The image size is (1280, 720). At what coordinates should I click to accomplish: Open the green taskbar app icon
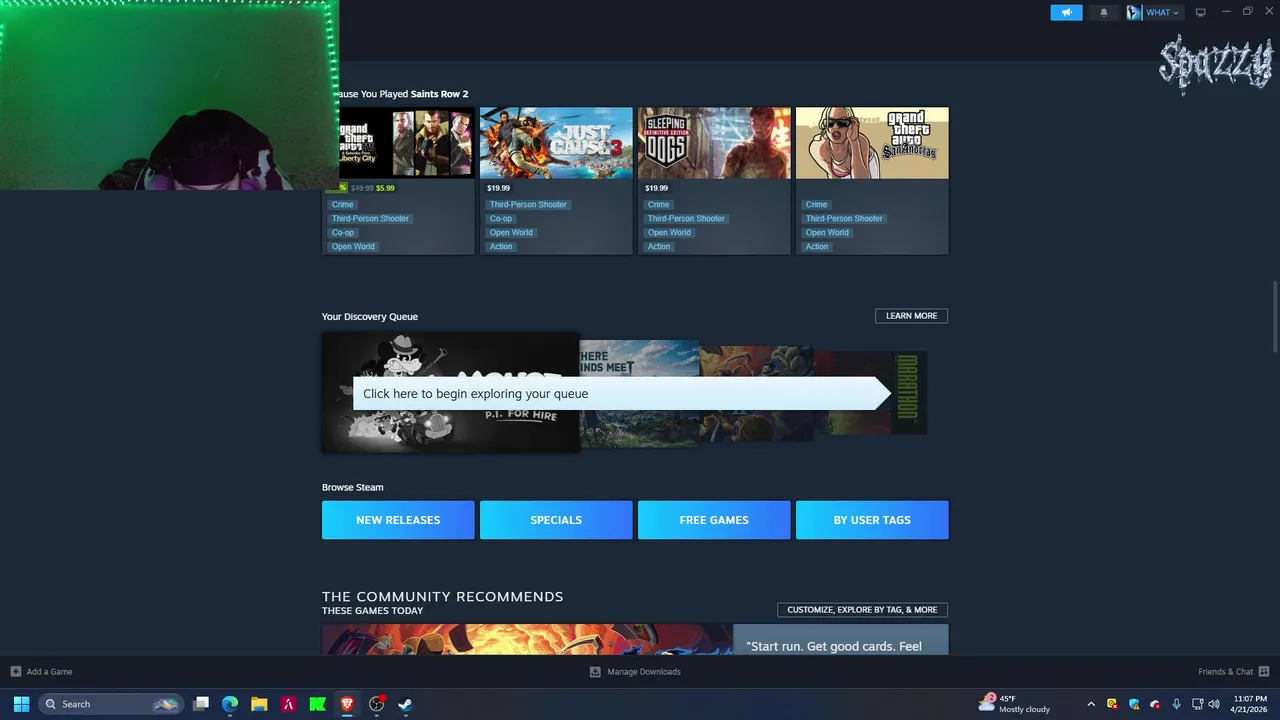pos(318,704)
